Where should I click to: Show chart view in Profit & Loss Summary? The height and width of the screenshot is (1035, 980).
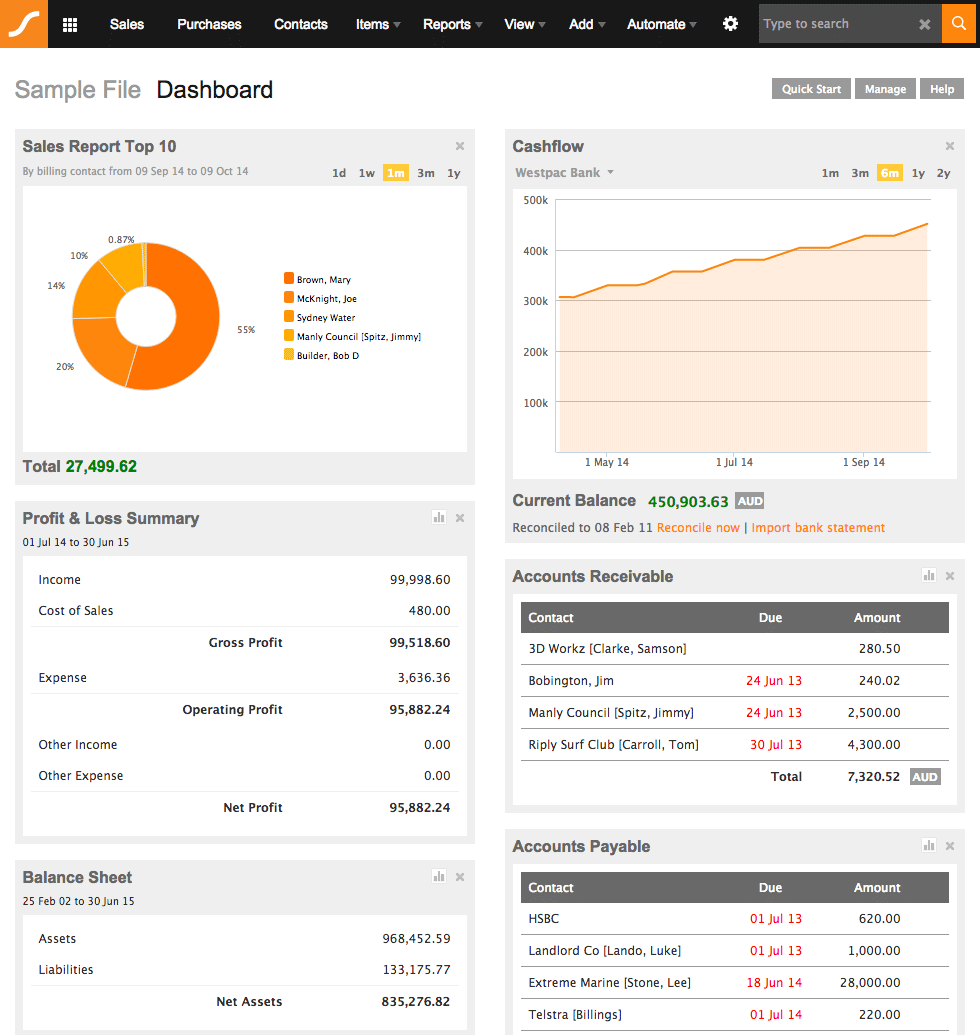[439, 518]
